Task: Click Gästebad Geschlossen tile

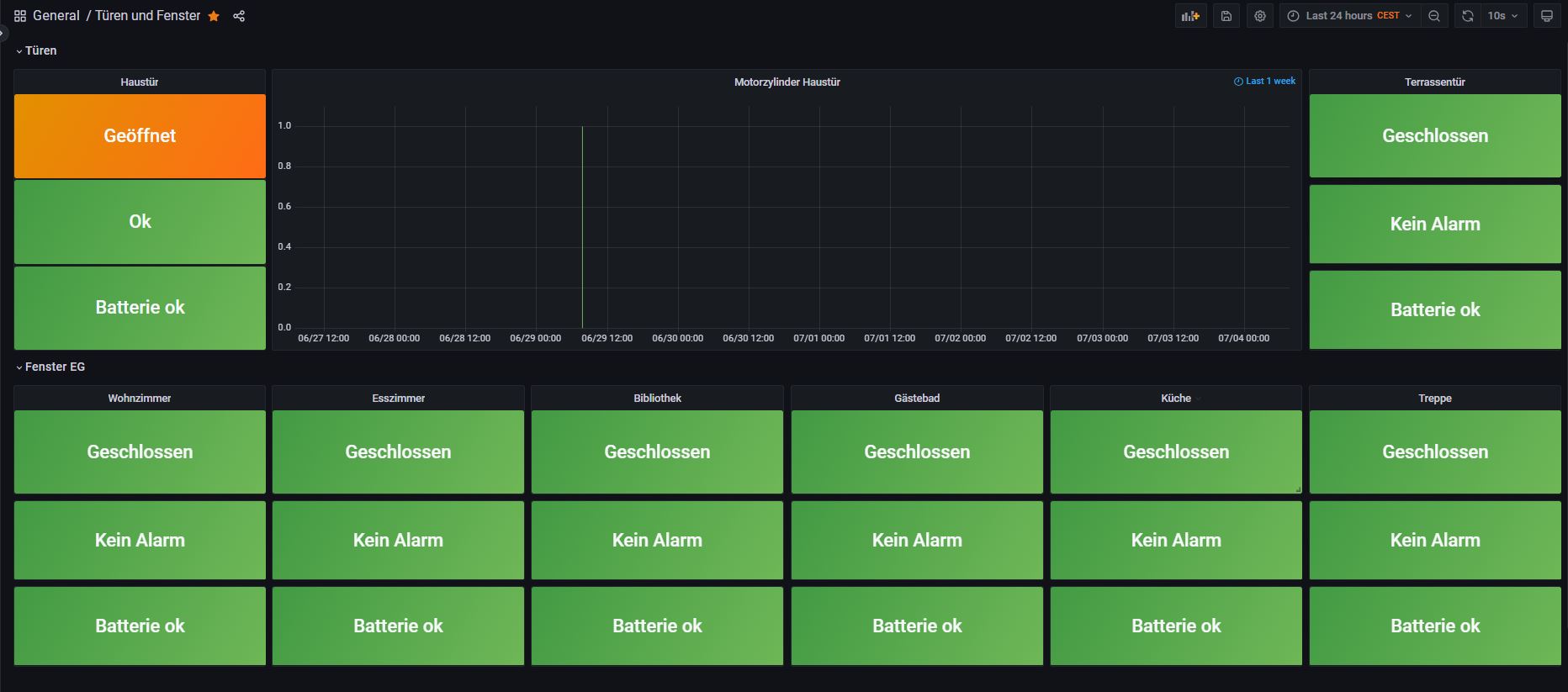Action: tap(917, 452)
